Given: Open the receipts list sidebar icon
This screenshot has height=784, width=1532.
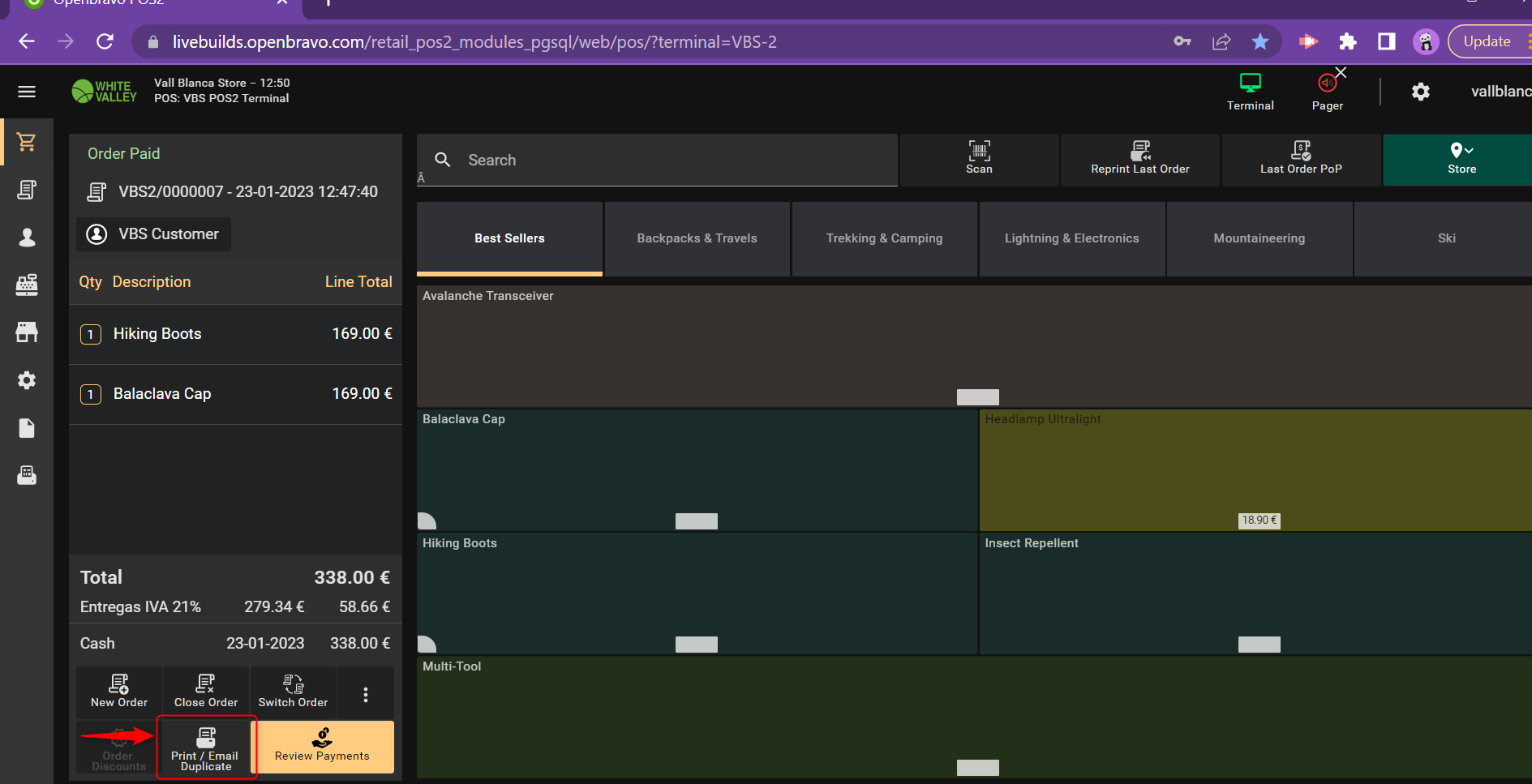Looking at the screenshot, I should point(27,190).
